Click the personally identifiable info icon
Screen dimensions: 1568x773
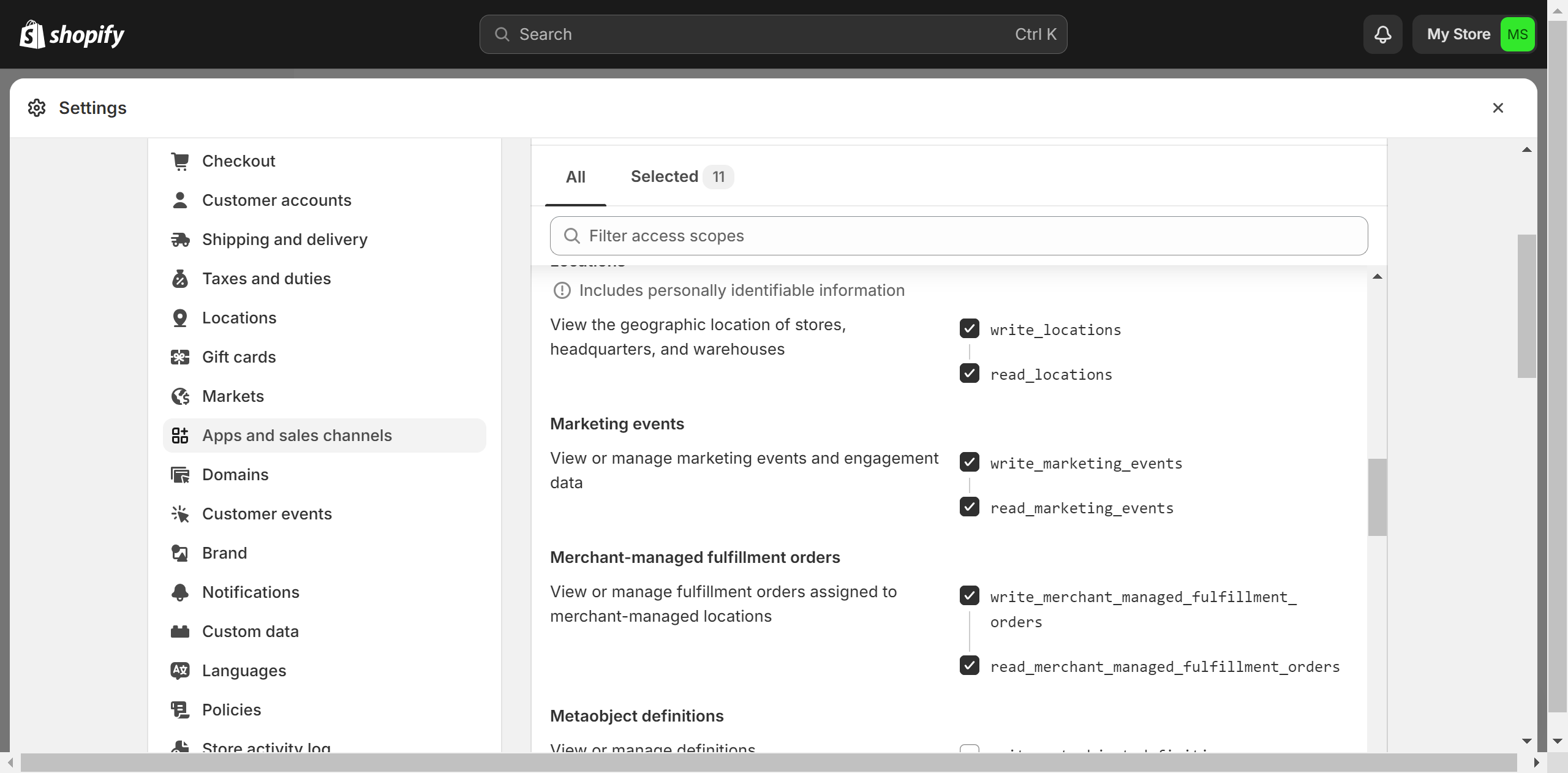pos(562,290)
